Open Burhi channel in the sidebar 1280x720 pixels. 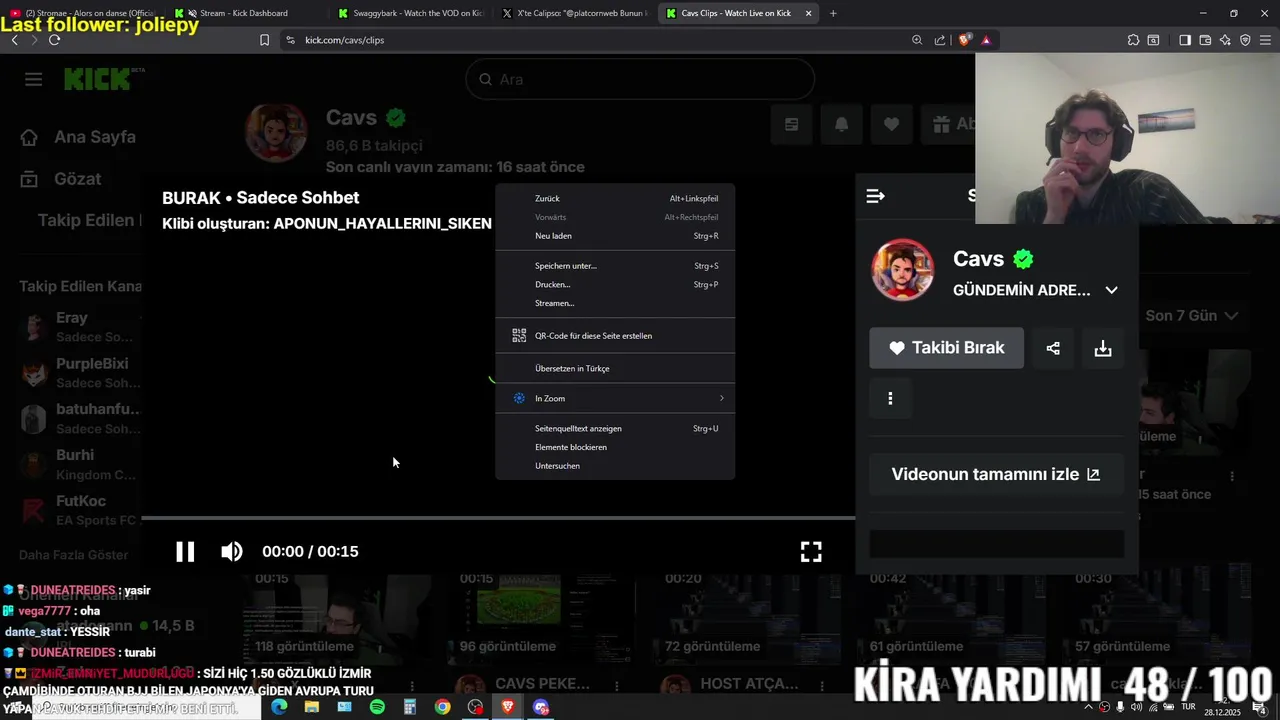(80, 464)
